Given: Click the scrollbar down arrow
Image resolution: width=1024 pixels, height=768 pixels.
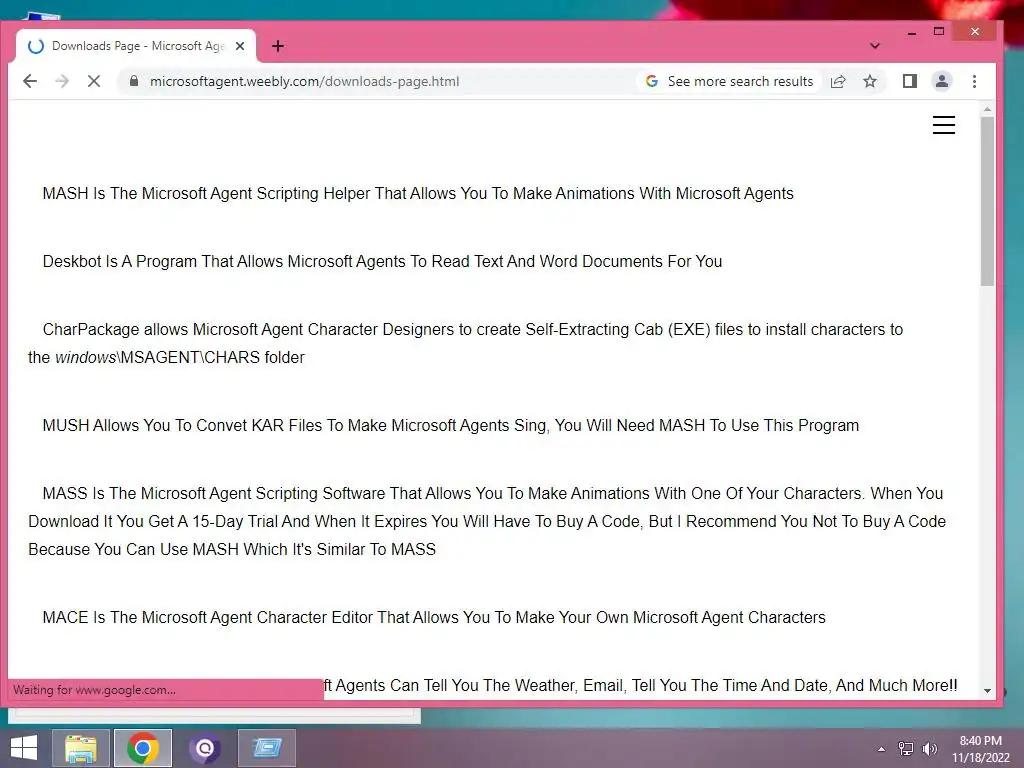Looking at the screenshot, I should point(987,690).
